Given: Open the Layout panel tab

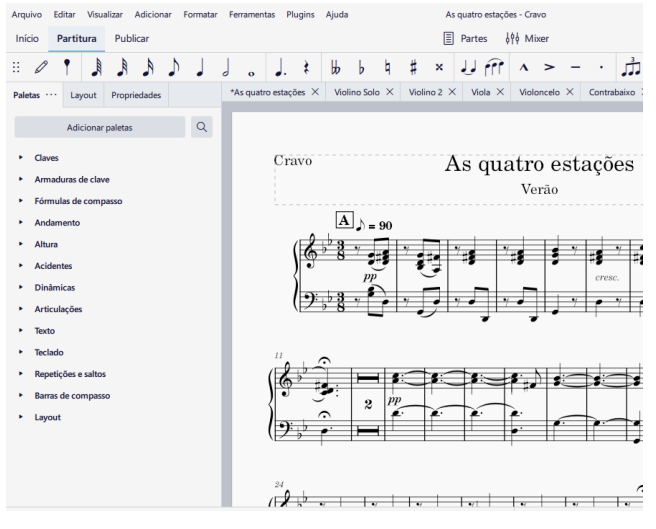Looking at the screenshot, I should pos(83,95).
